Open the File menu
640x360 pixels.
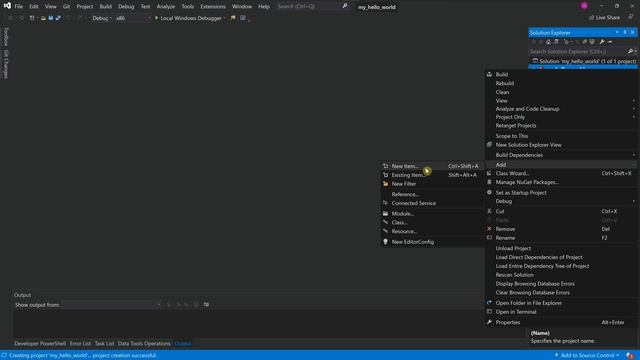[x=19, y=7]
